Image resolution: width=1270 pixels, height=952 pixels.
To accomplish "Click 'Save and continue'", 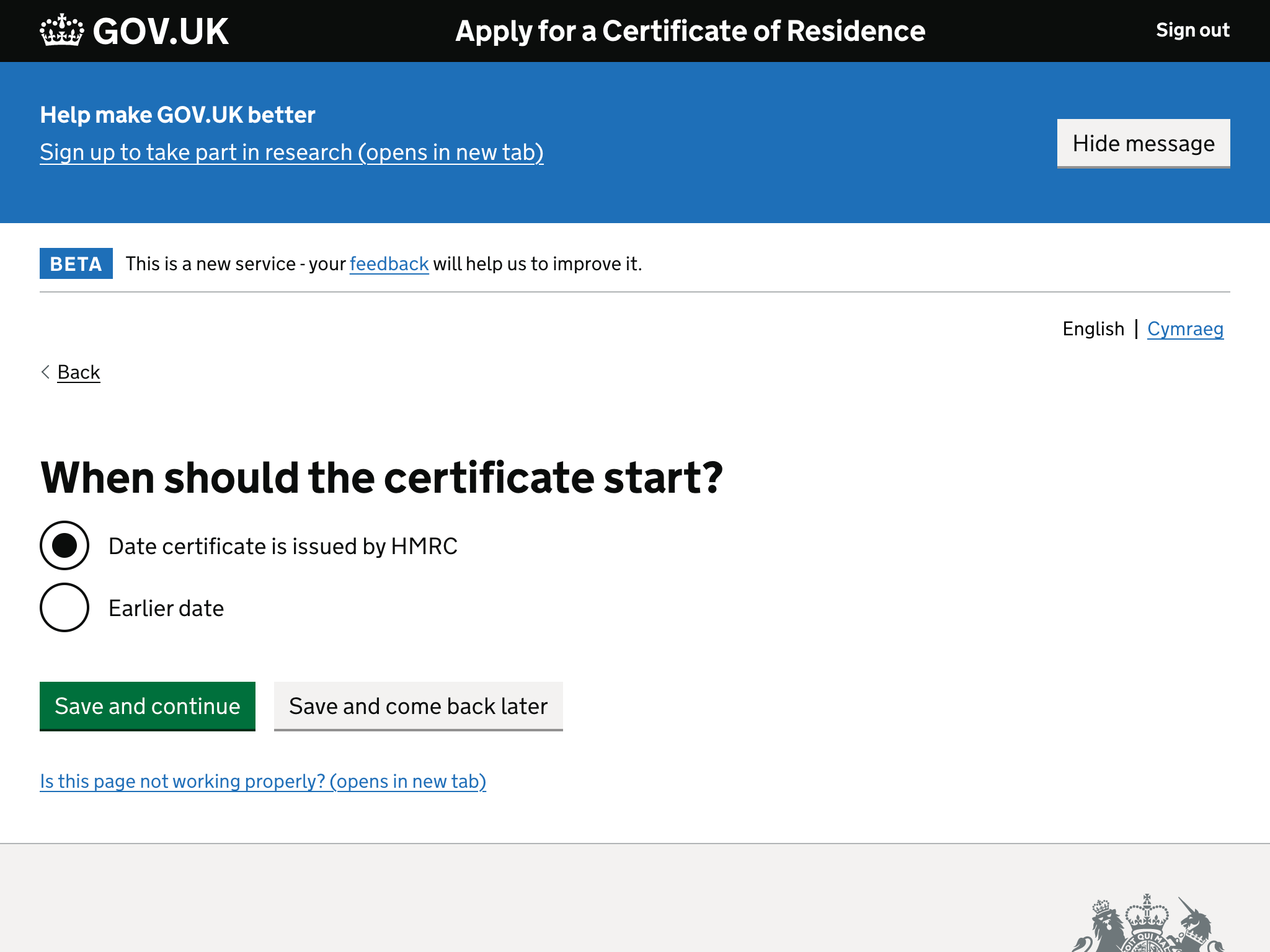I will point(147,706).
